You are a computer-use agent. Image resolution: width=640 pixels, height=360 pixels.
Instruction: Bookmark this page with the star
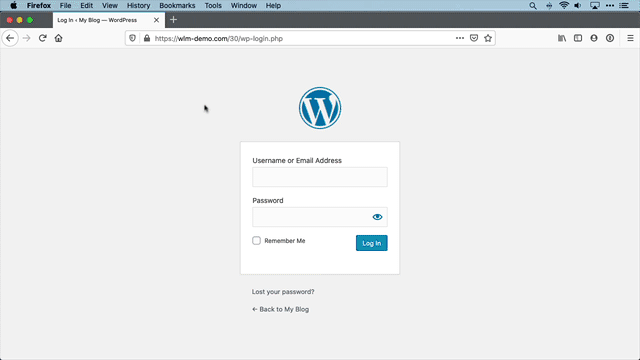(x=488, y=38)
